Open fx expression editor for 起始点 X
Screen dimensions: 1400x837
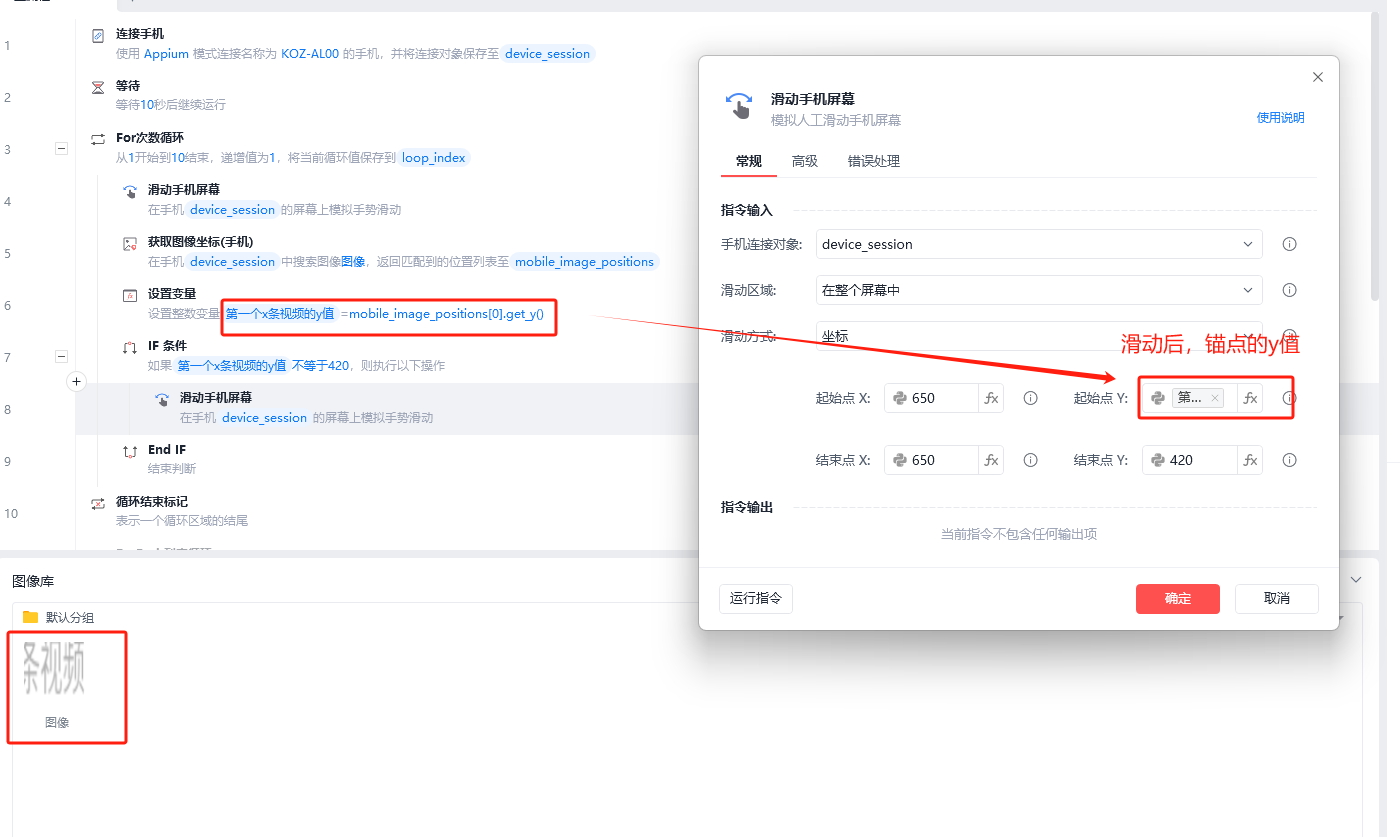[x=992, y=398]
